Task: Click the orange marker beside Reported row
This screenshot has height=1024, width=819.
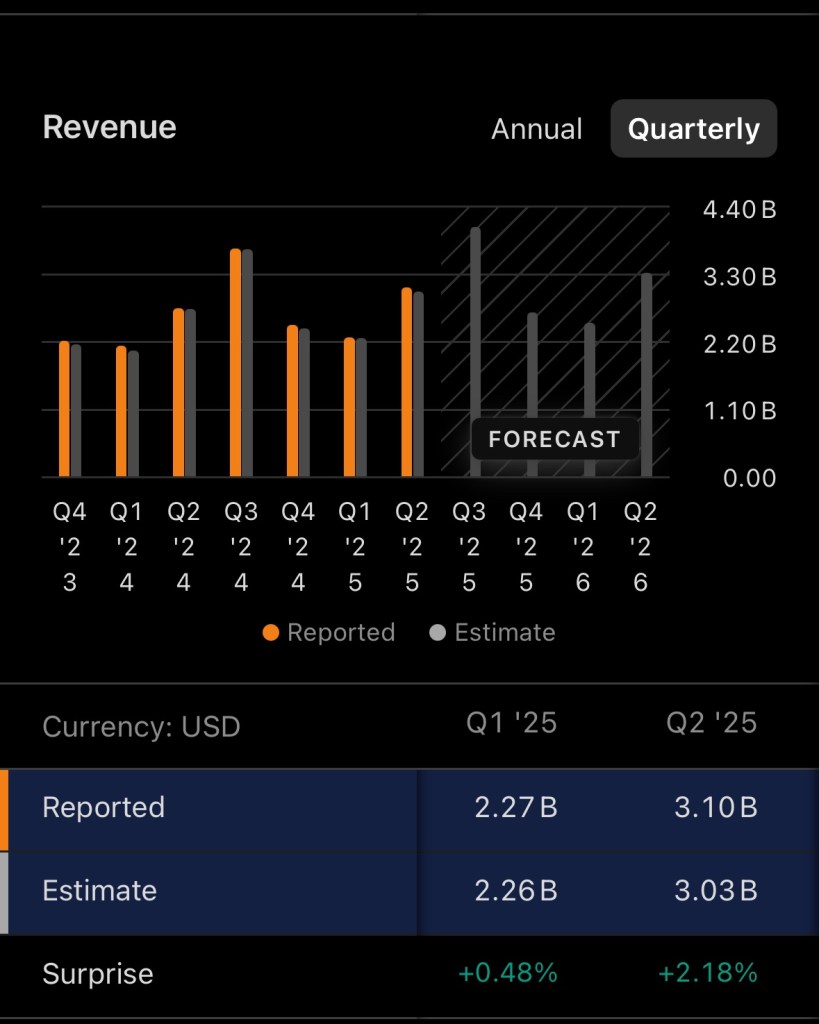Action: (4, 809)
